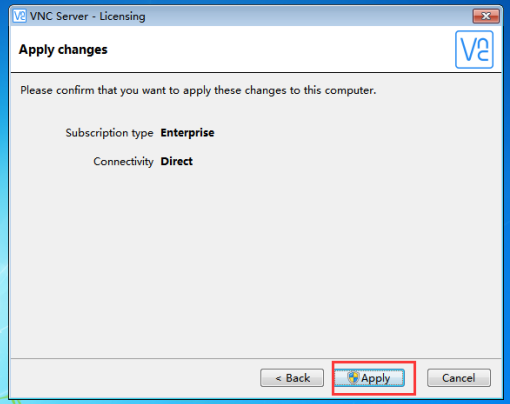This screenshot has width=510, height=404.
Task: Go back with the < Back button
Action: [x=292, y=378]
